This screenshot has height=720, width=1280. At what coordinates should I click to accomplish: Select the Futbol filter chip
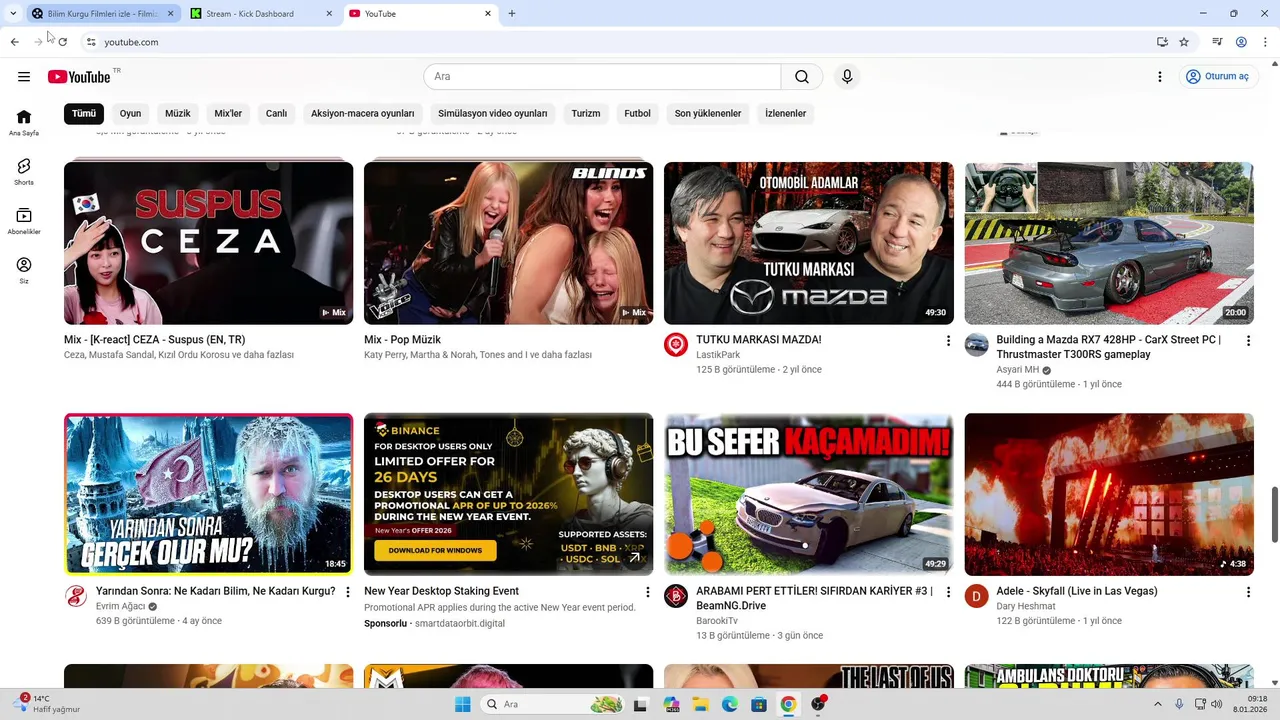pyautogui.click(x=637, y=113)
